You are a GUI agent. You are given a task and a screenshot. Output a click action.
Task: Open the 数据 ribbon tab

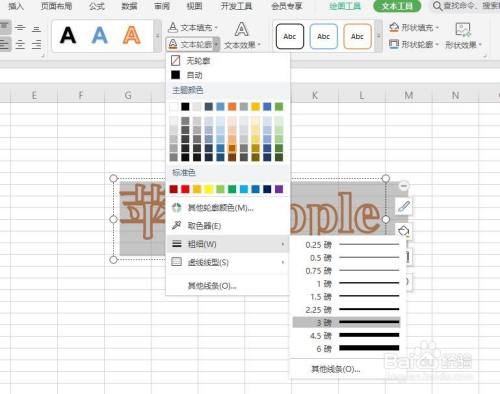point(129,6)
